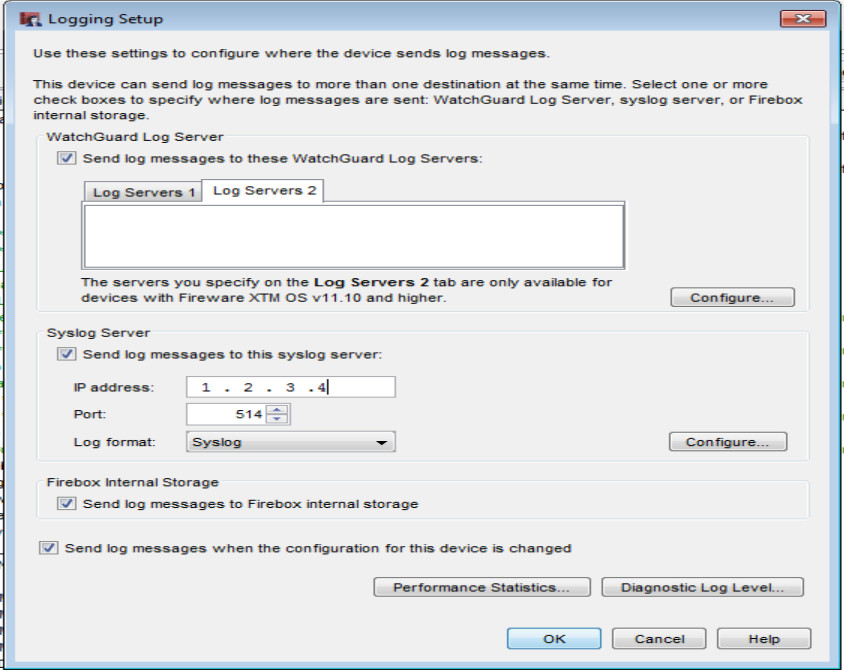
Task: Toggle Send log messages to Firebox internal storage
Action: (x=67, y=503)
